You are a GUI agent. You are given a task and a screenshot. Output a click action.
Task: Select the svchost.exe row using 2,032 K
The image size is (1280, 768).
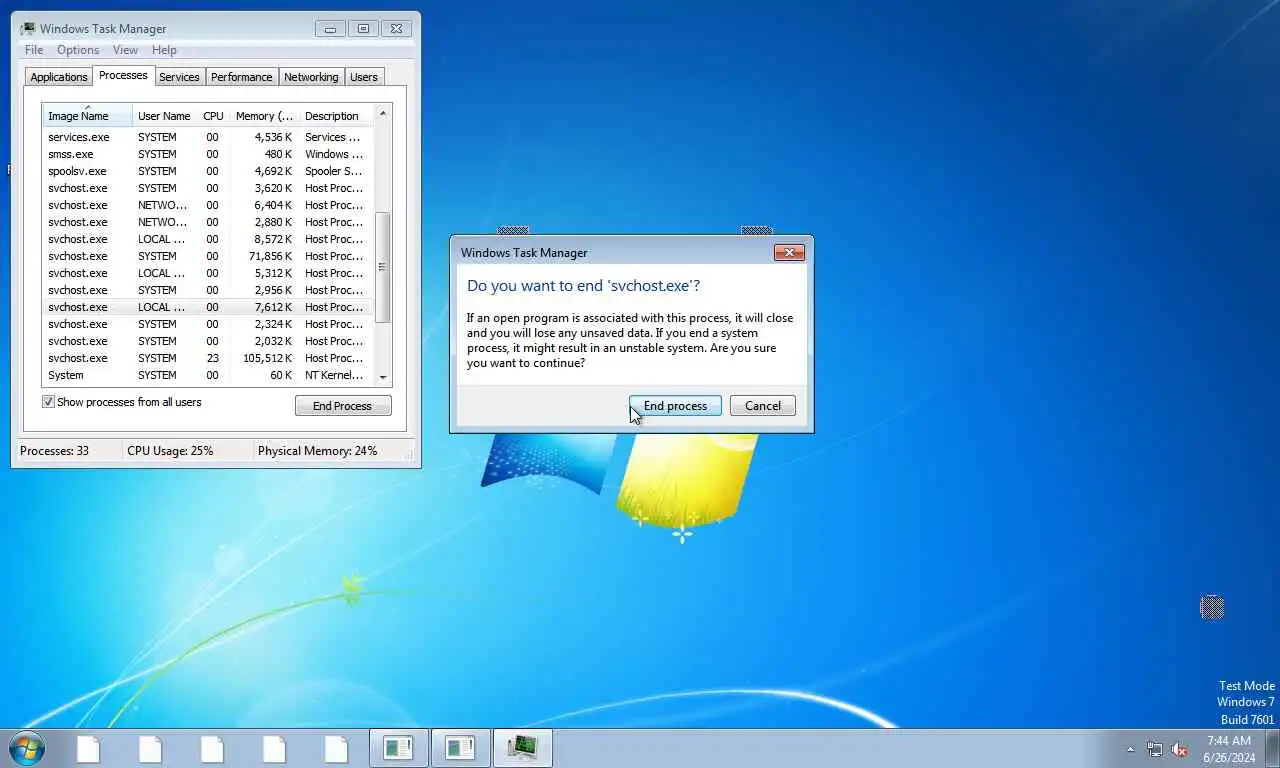coord(208,341)
